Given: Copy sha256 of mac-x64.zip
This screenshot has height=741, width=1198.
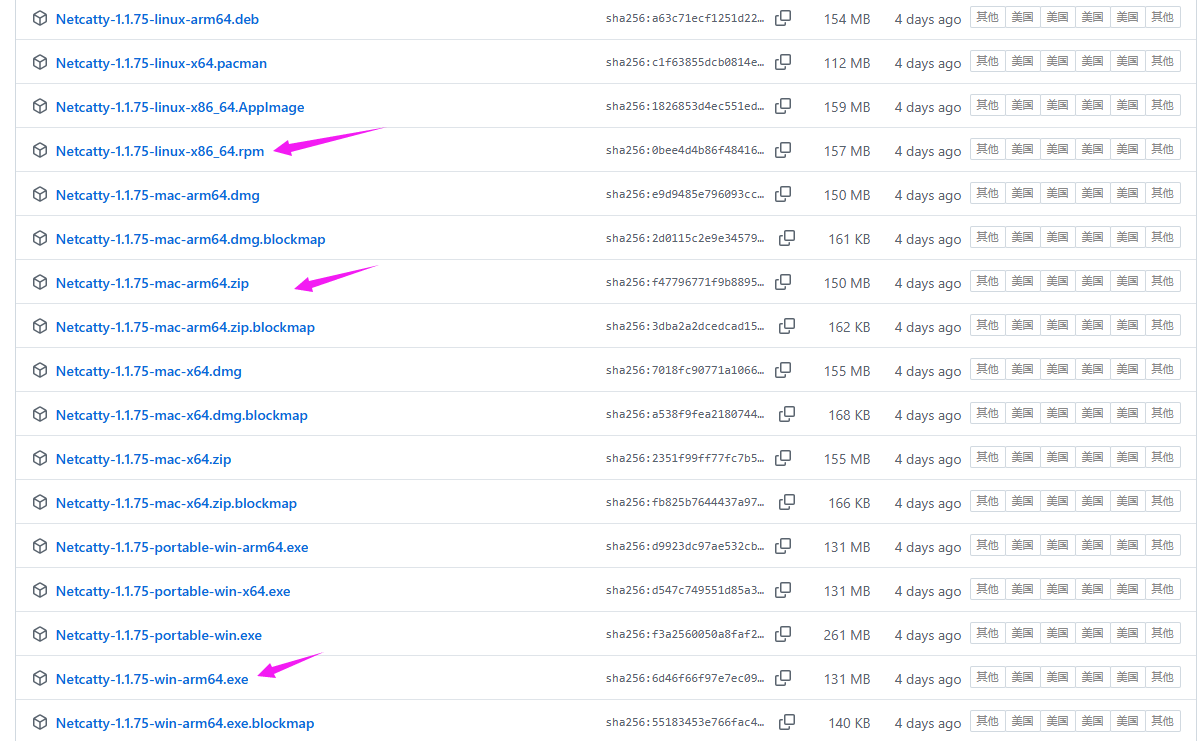Looking at the screenshot, I should click(x=783, y=458).
